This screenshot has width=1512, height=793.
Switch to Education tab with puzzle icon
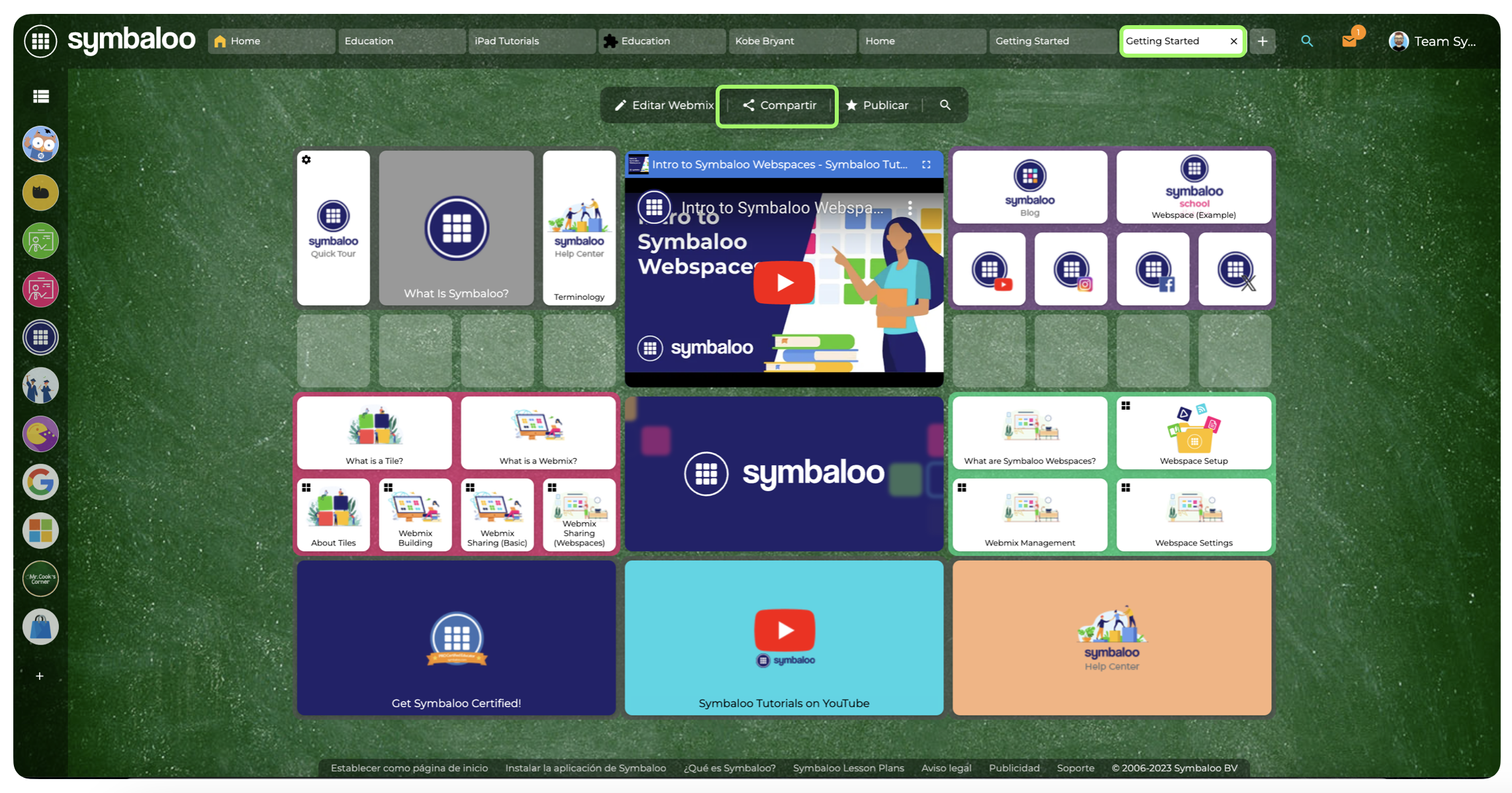(x=662, y=41)
